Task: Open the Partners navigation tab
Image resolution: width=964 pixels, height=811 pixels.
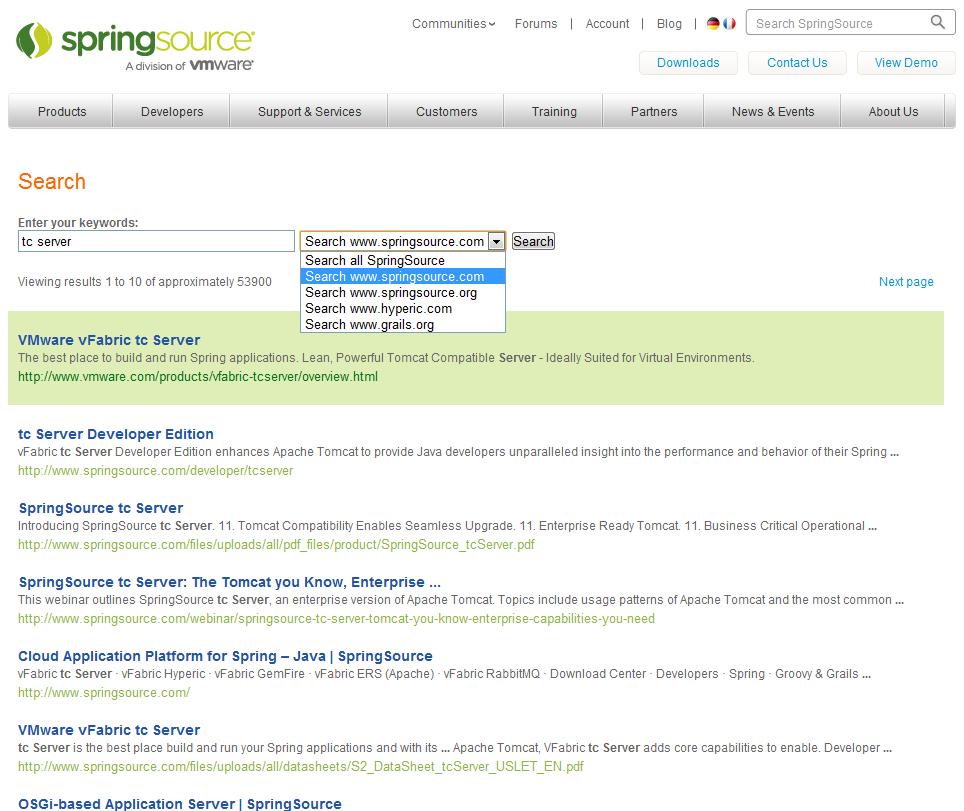Action: 654,111
